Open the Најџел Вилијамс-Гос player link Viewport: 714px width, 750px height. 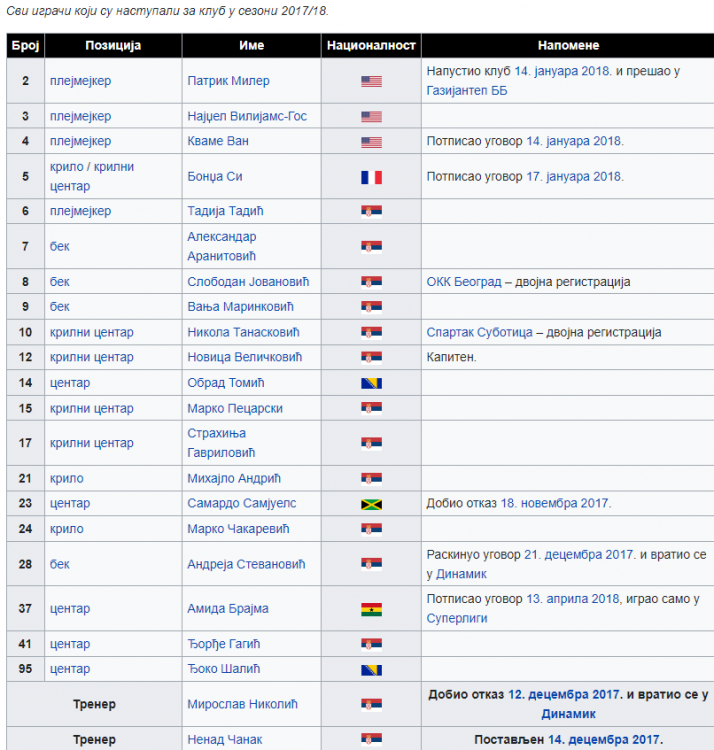(x=247, y=116)
